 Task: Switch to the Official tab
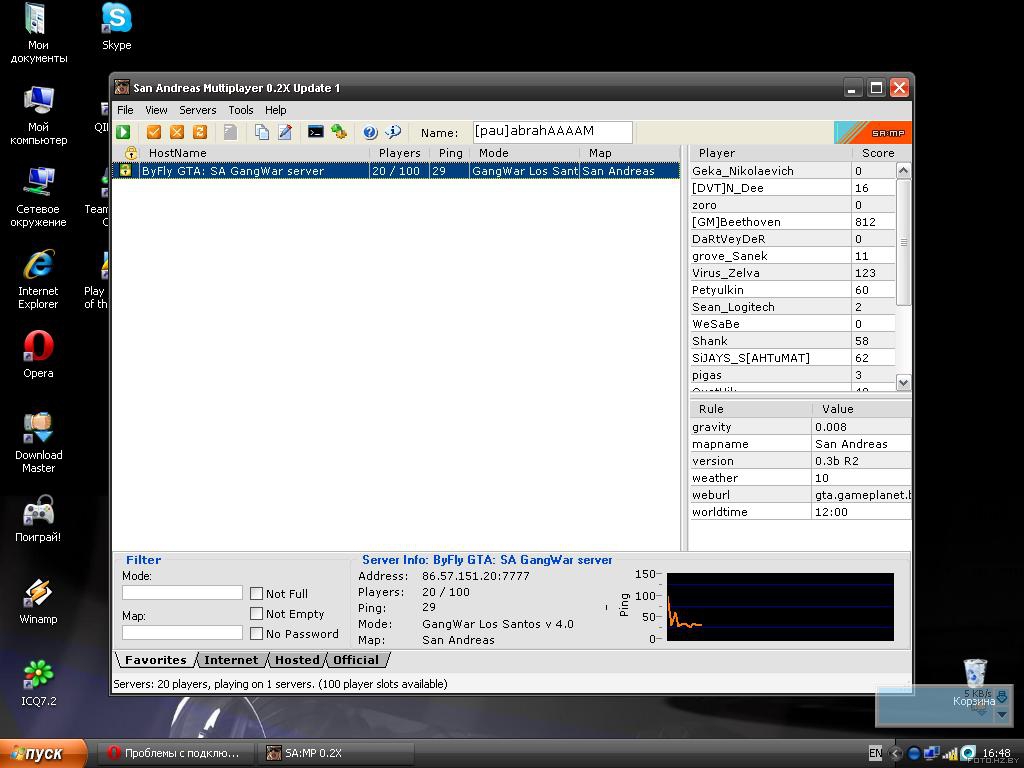[356, 660]
